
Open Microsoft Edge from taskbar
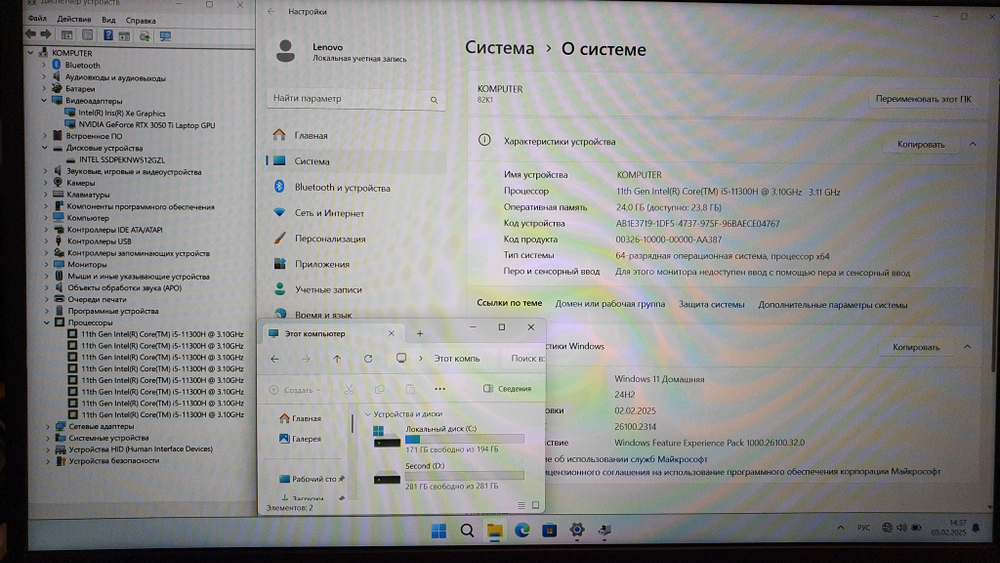522,530
